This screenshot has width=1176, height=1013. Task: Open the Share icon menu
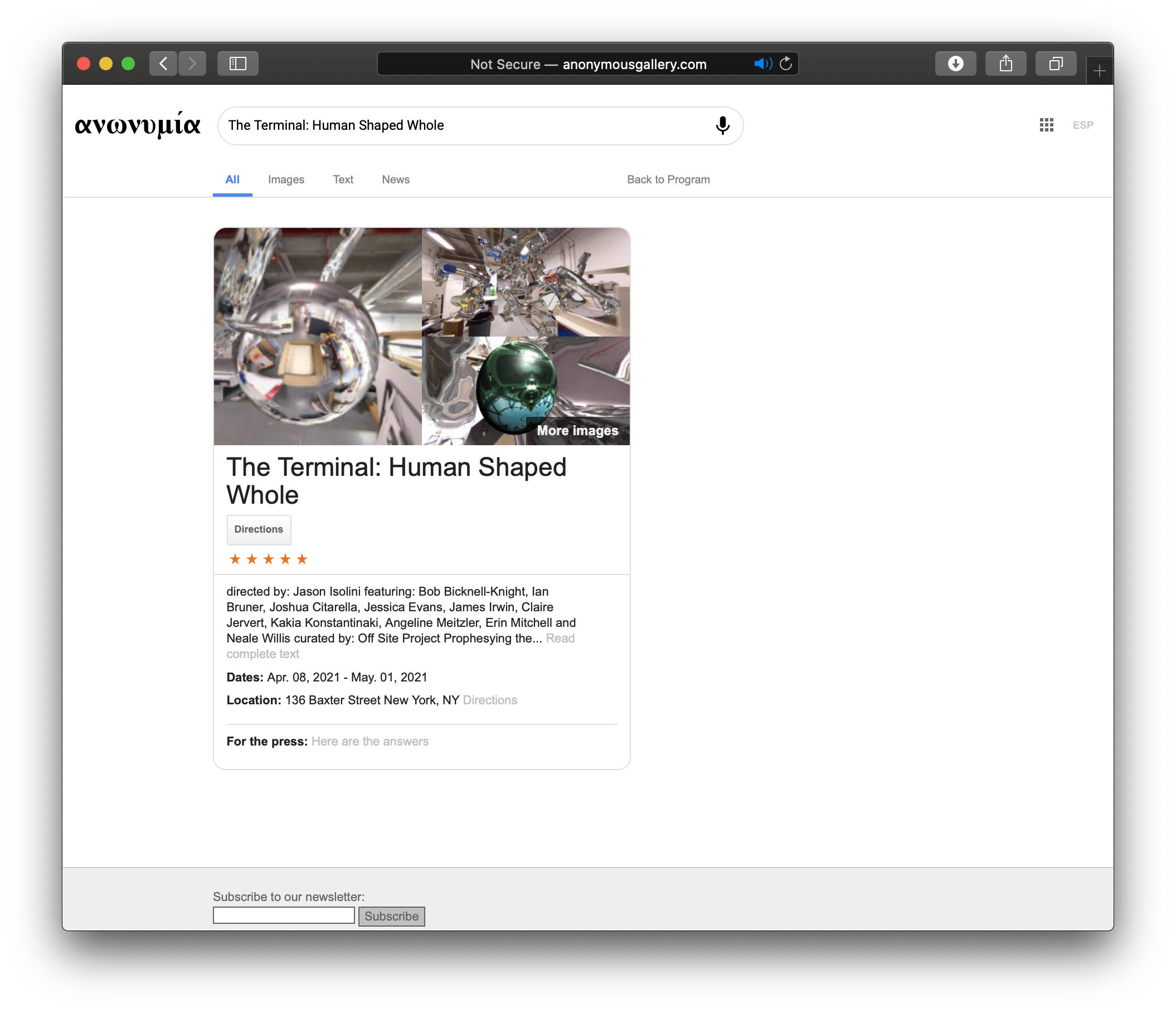click(x=1005, y=64)
